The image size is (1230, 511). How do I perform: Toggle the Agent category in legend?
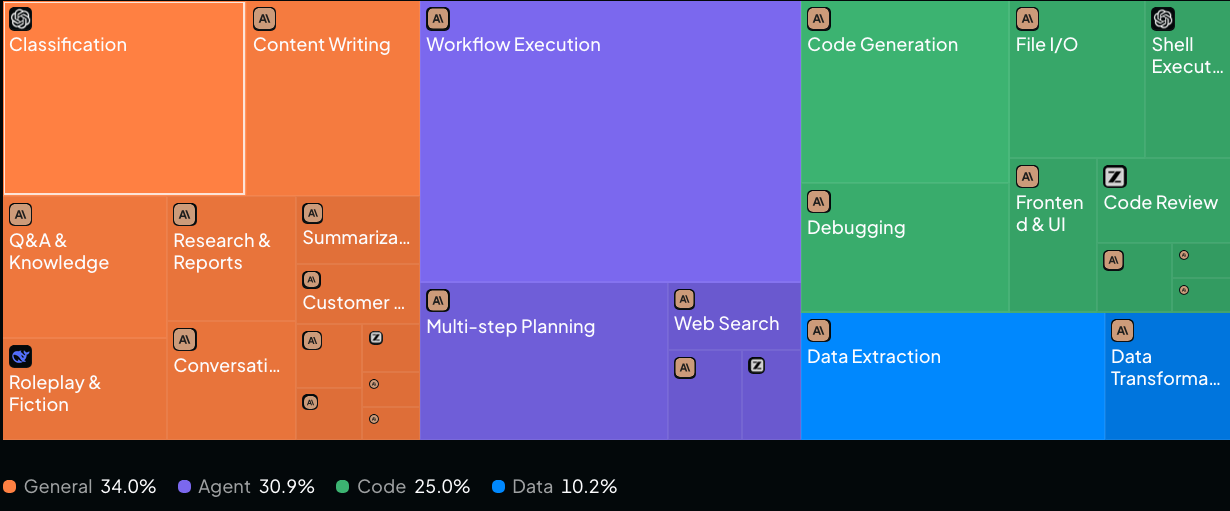coord(246,487)
